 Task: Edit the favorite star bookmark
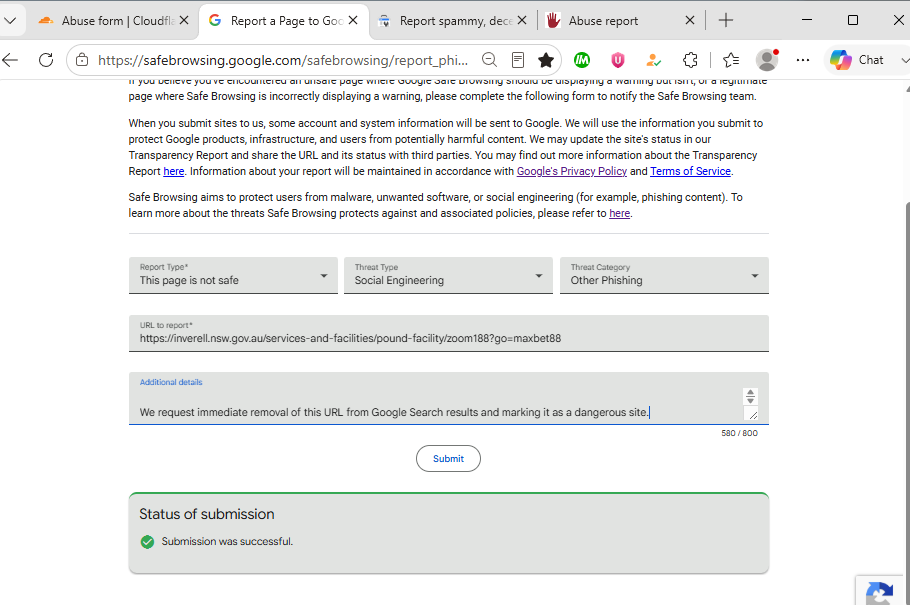click(546, 60)
